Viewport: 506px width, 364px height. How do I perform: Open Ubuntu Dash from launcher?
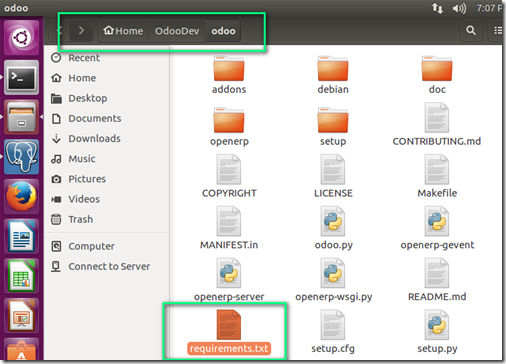click(x=21, y=37)
